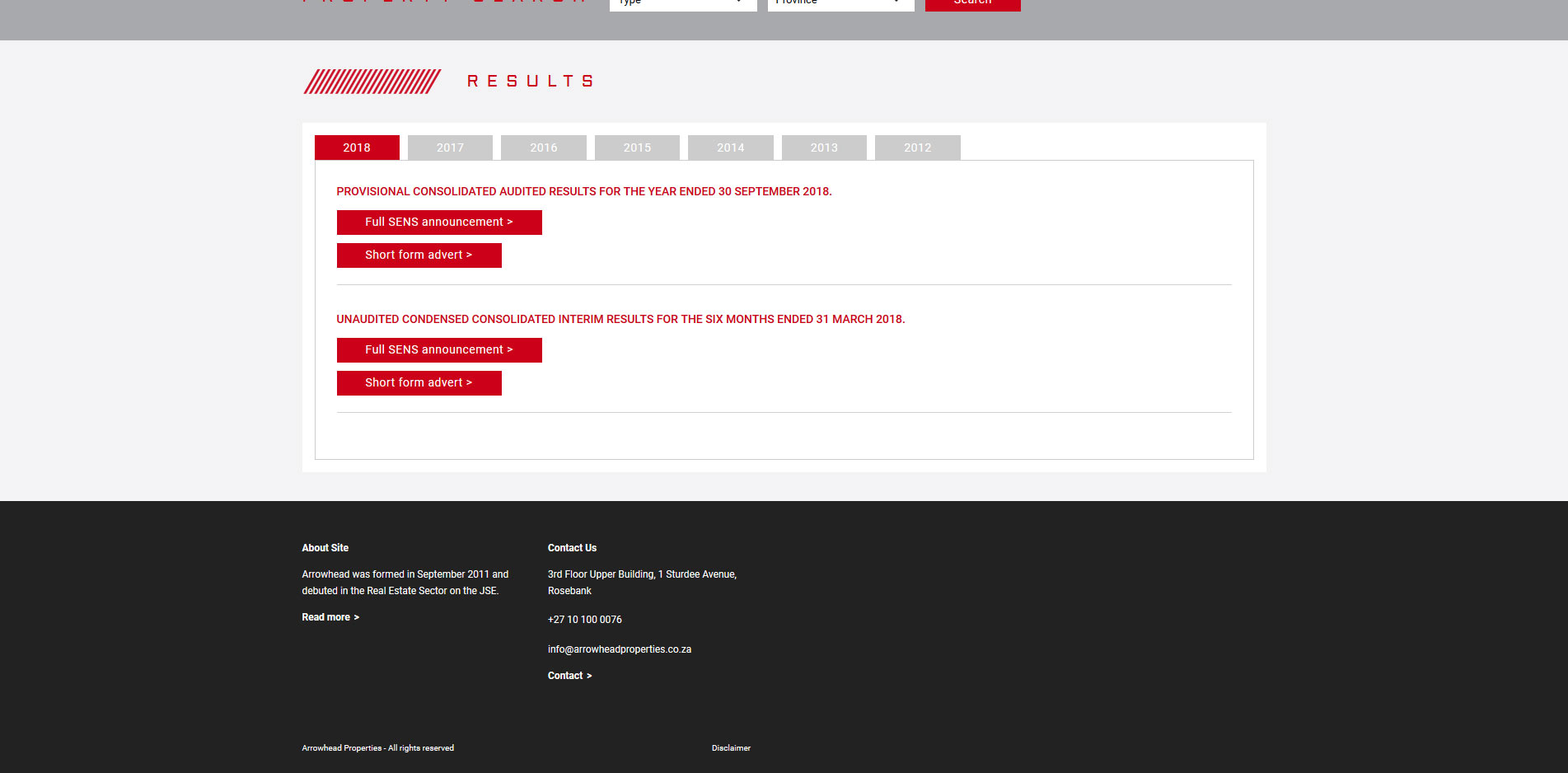Open Full SENS announcement for September 2018 results
Screen dimensions: 1568x773
438,223
